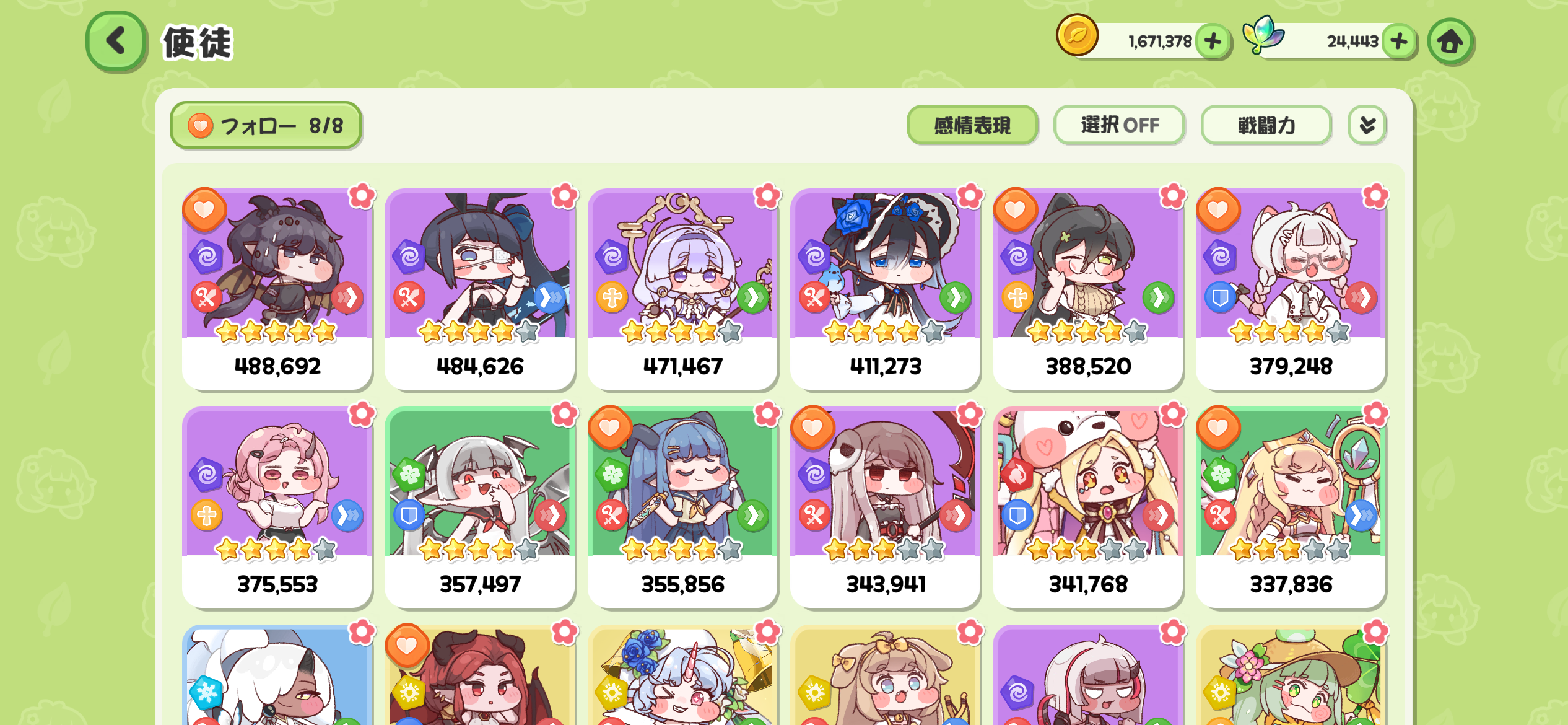Tap the purple swirl element on 471,467 card
1568x725 pixels.
612,257
